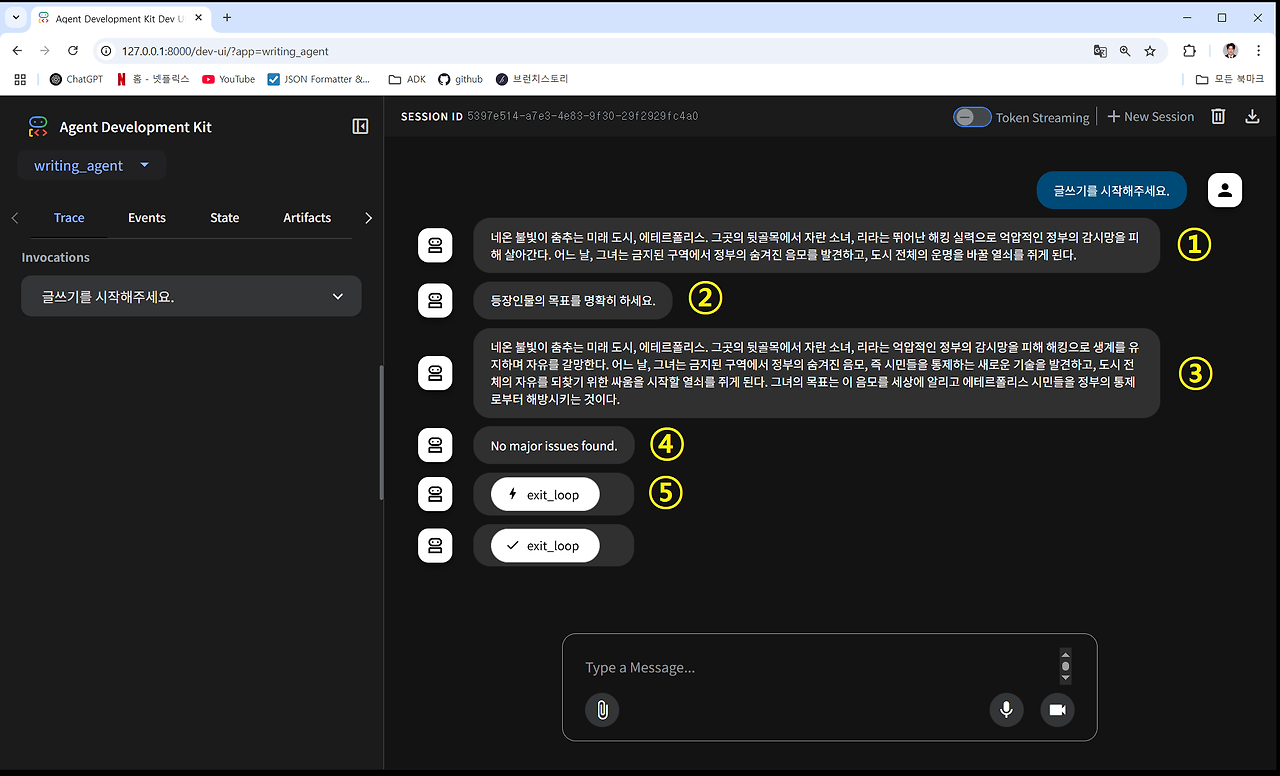Open the github bookmark

pyautogui.click(x=460, y=79)
